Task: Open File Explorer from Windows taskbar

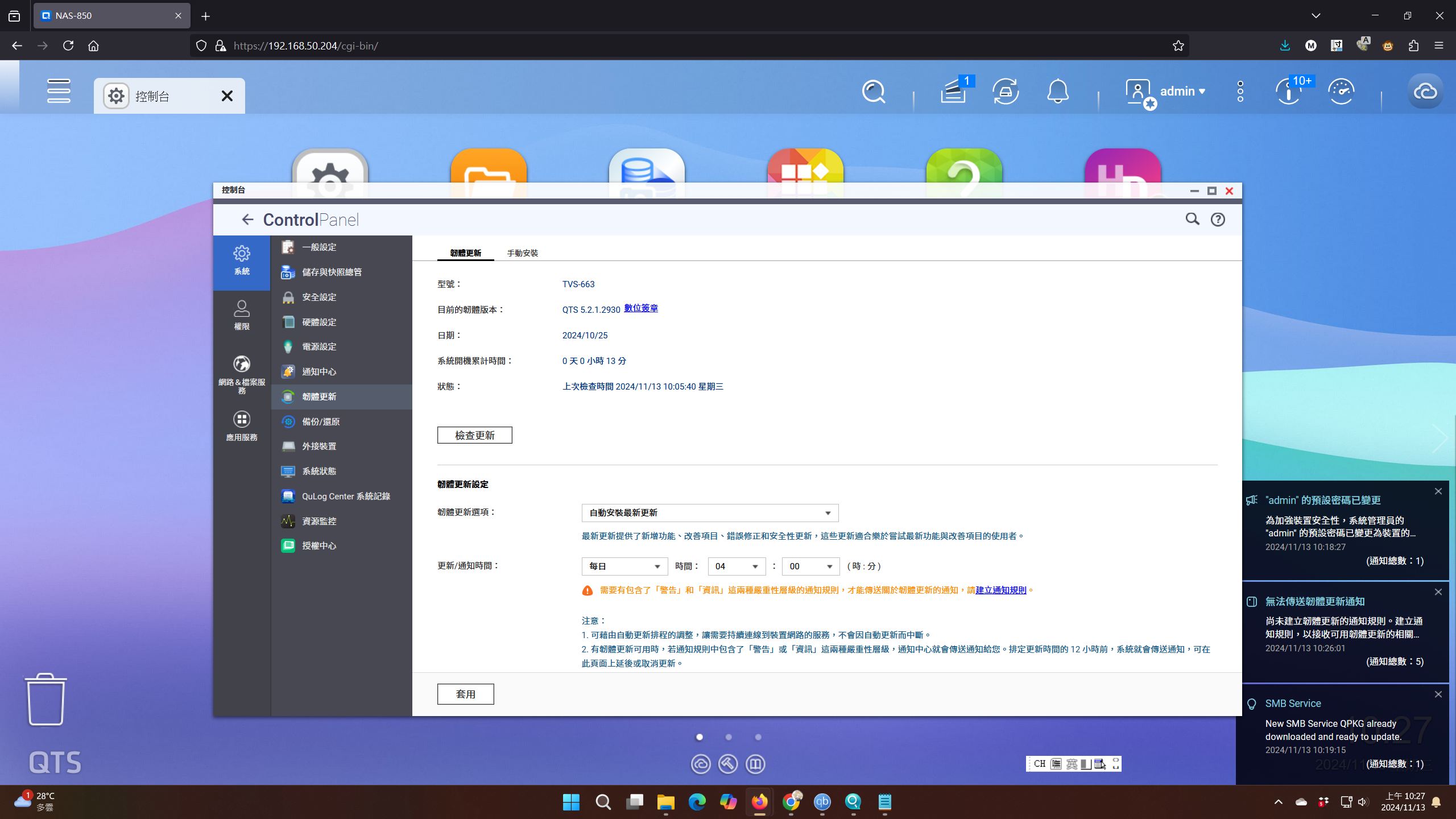Action: pos(665,802)
